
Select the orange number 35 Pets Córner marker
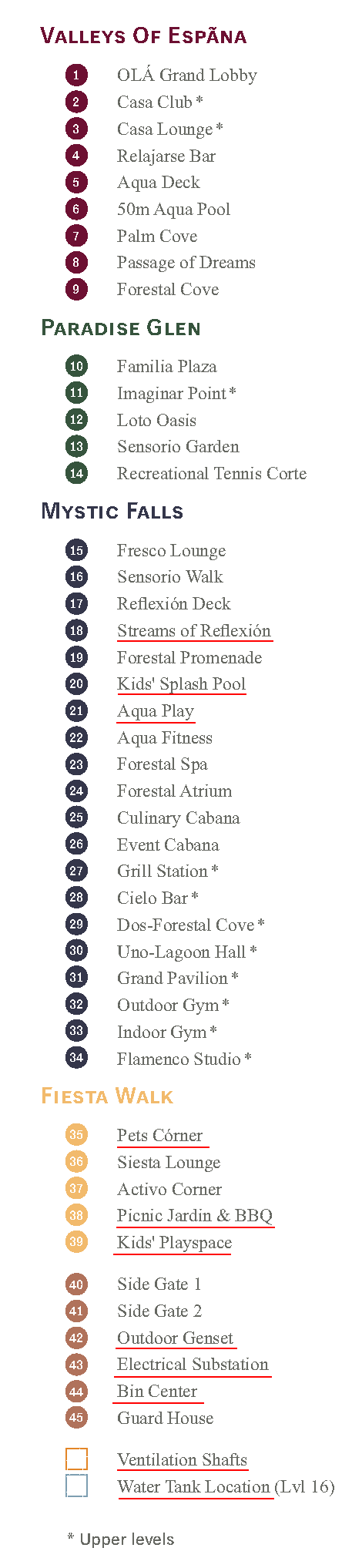coord(76,1134)
